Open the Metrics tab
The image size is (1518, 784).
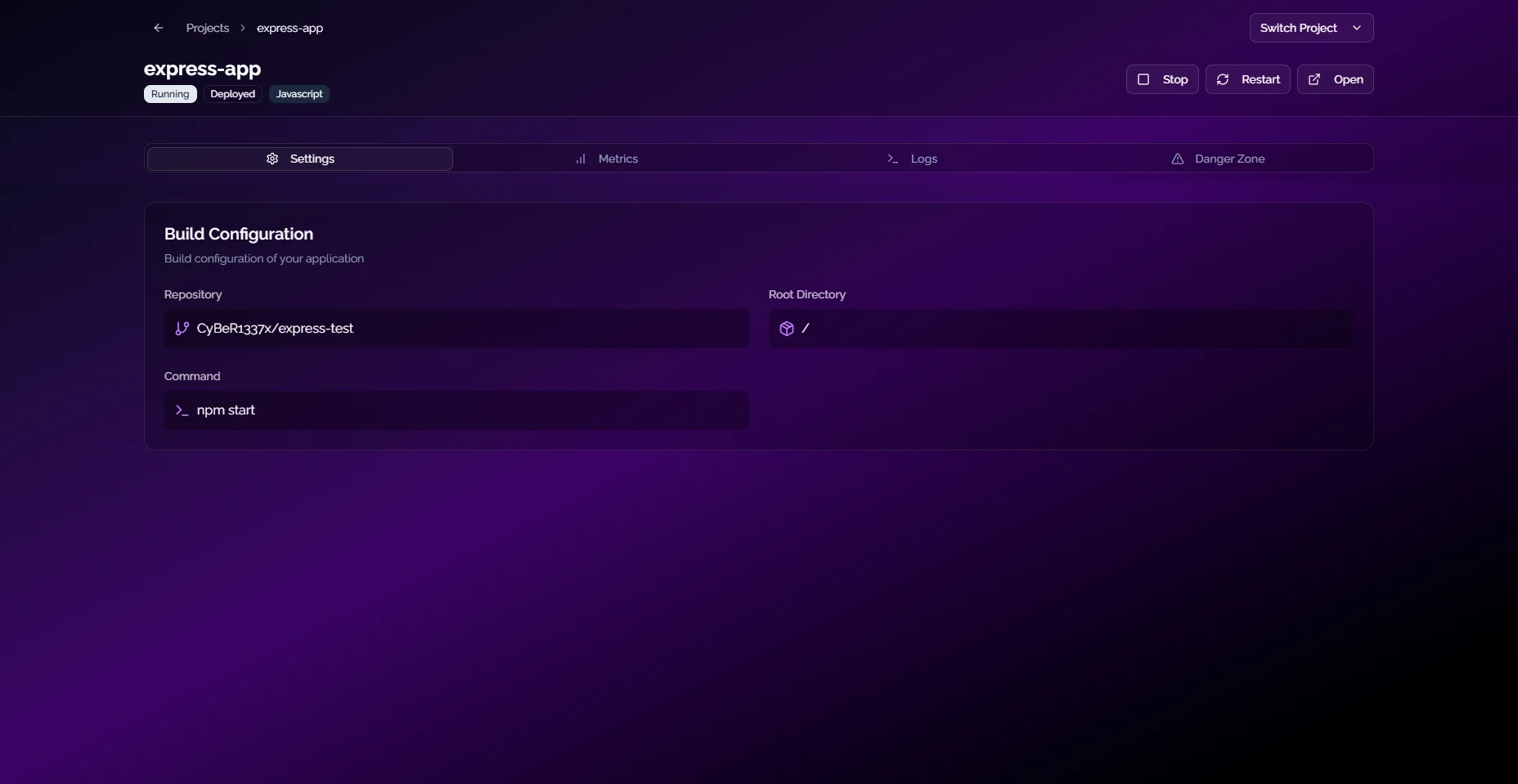tap(607, 159)
